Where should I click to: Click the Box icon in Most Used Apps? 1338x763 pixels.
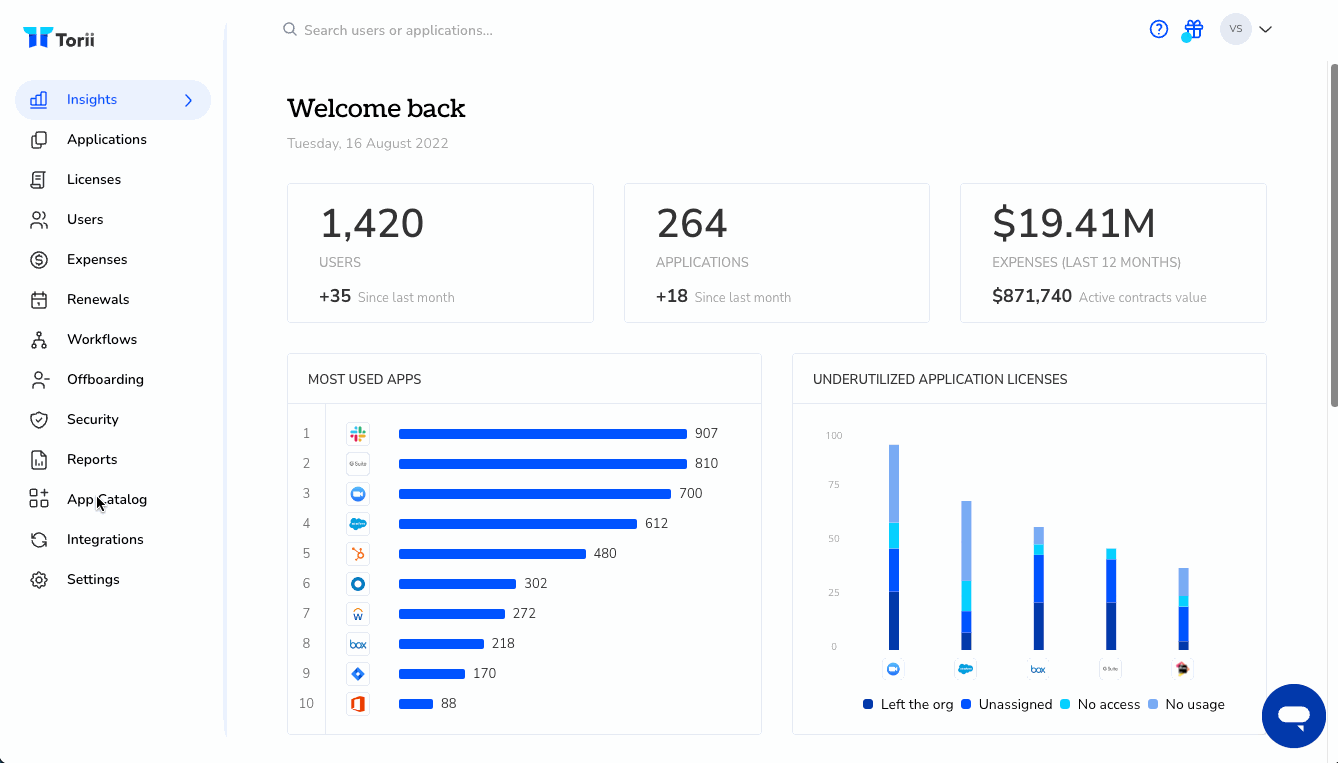358,644
